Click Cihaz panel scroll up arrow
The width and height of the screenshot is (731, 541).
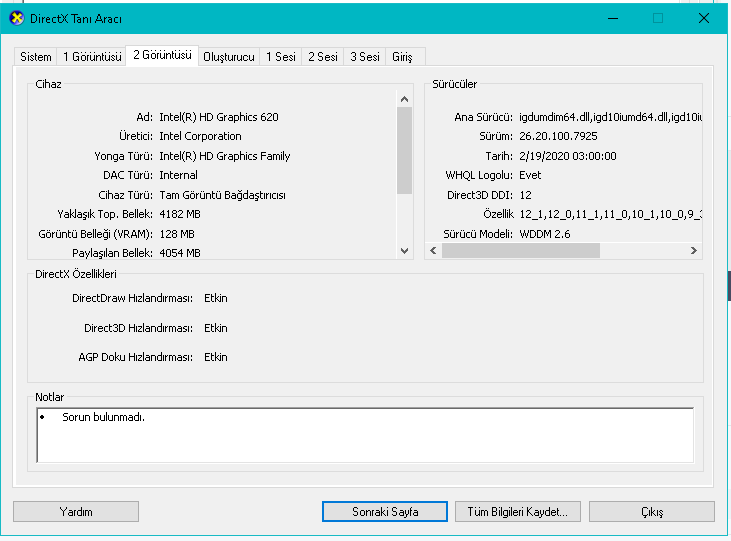click(x=404, y=99)
